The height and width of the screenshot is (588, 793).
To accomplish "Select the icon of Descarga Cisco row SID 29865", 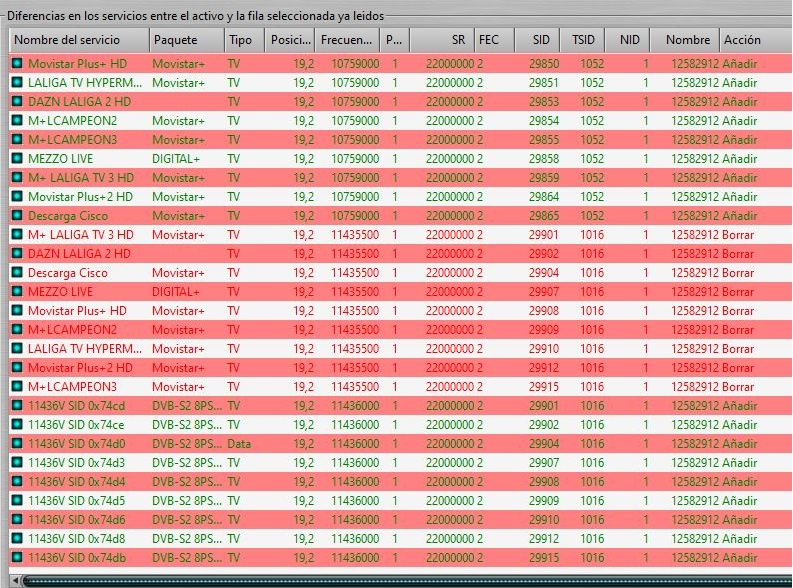I will [x=17, y=215].
